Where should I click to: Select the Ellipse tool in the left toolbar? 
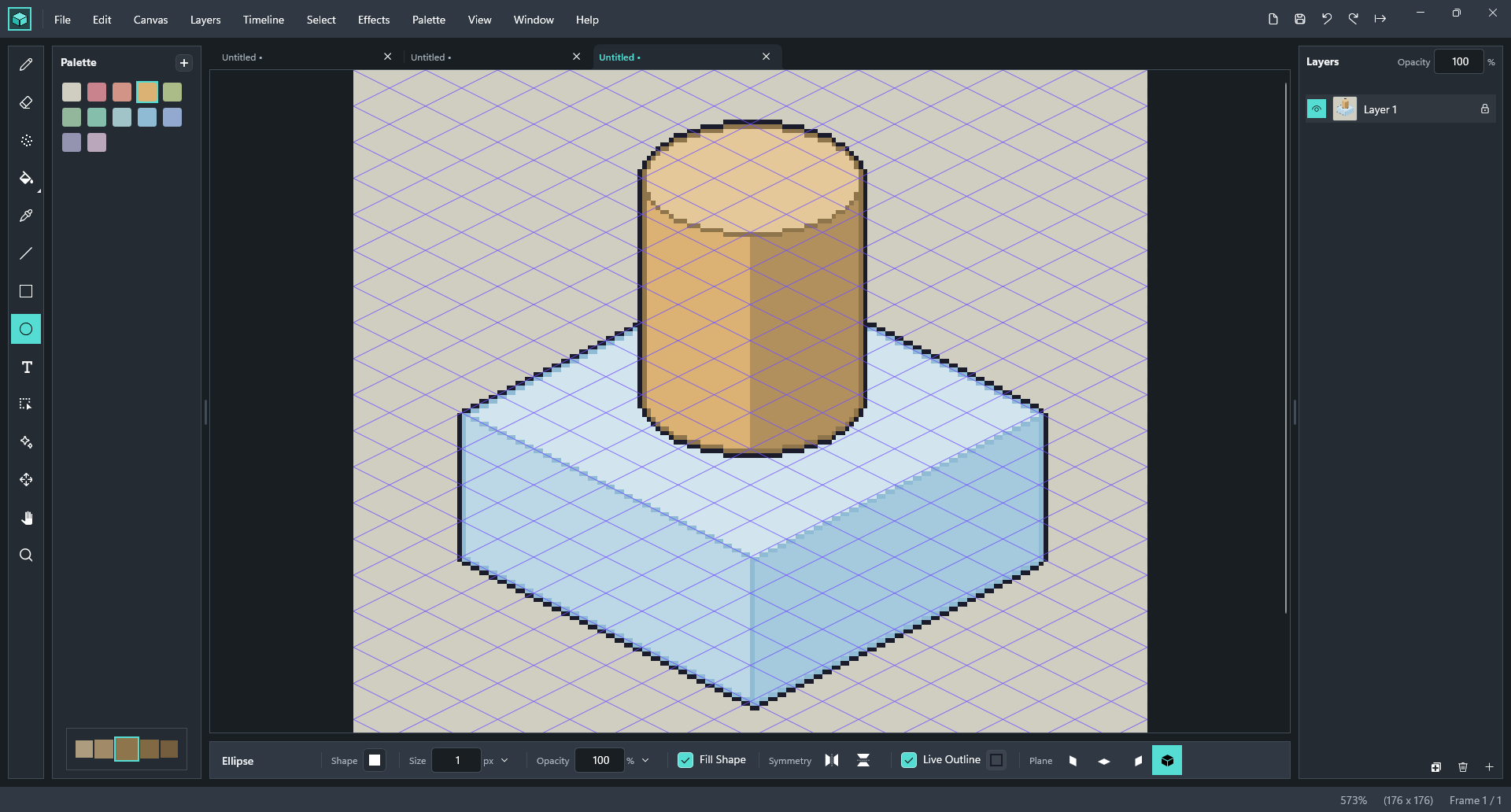[x=26, y=329]
